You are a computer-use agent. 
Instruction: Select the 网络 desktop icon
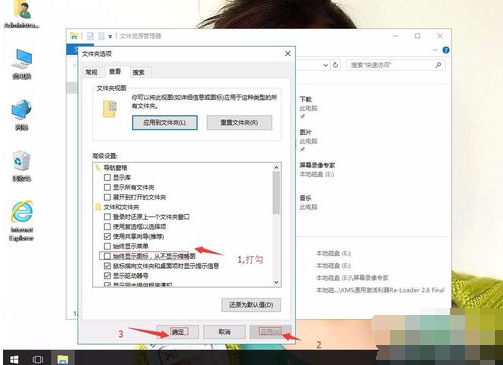tap(22, 114)
